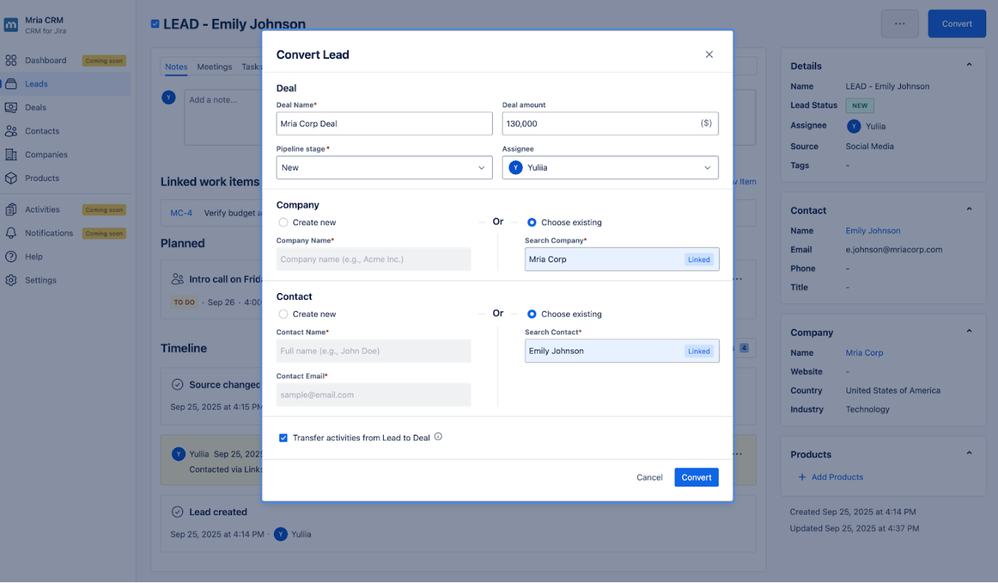Click the Linked badge in Search Company
The image size is (998, 583).
click(x=698, y=260)
